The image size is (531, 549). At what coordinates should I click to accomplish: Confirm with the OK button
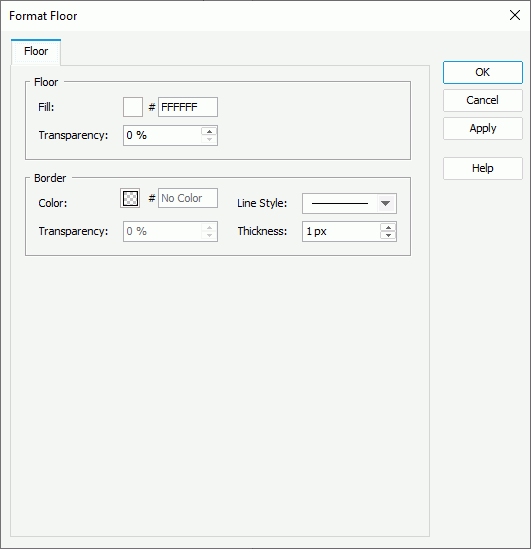pos(483,72)
